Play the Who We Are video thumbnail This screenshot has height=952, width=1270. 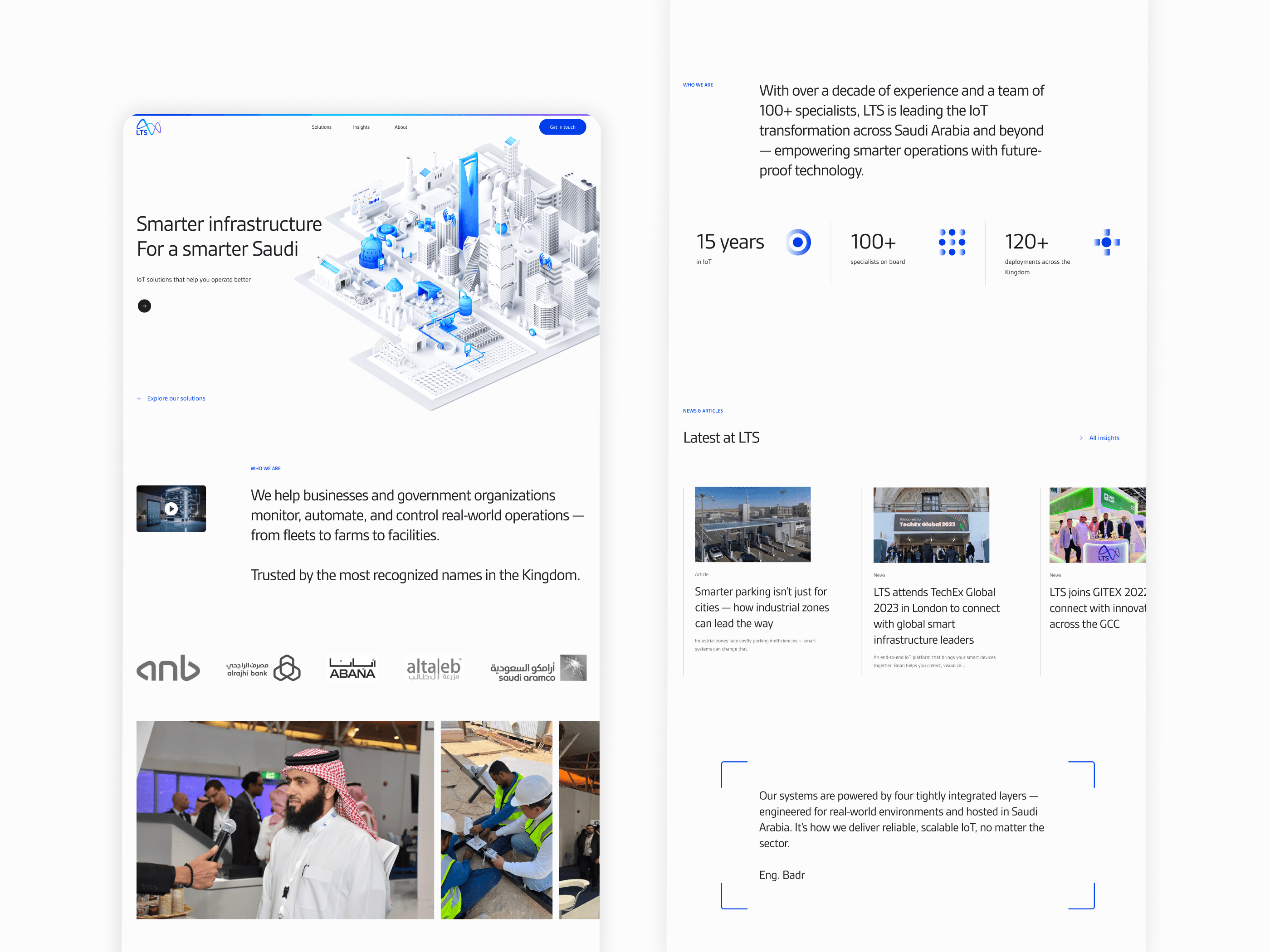171,509
